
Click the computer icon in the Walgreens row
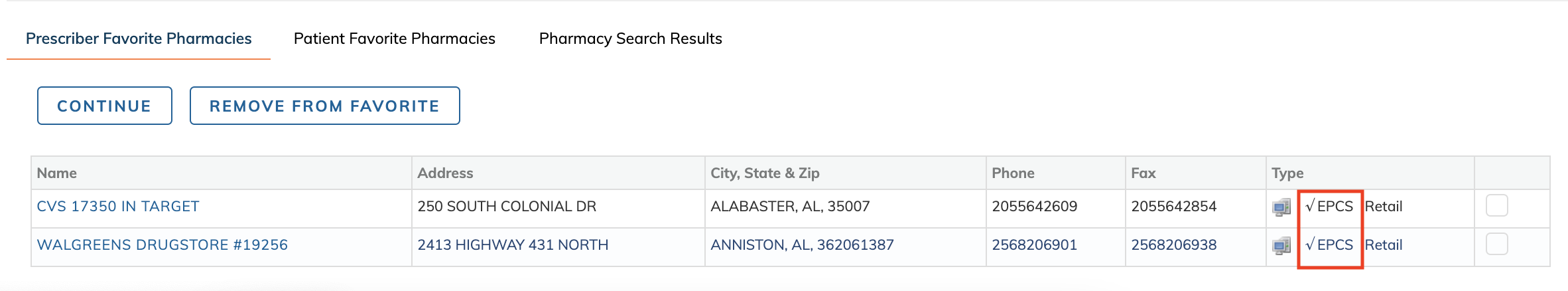click(1281, 245)
